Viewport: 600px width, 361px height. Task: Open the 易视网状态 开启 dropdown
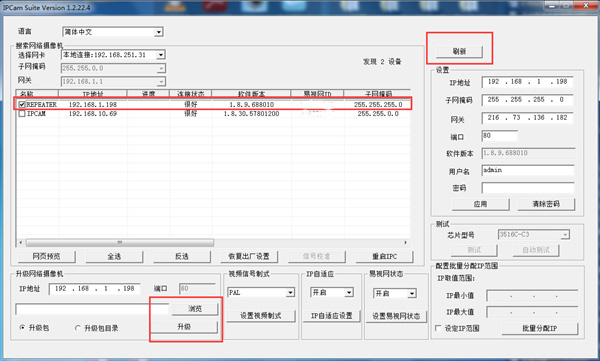tap(411, 294)
